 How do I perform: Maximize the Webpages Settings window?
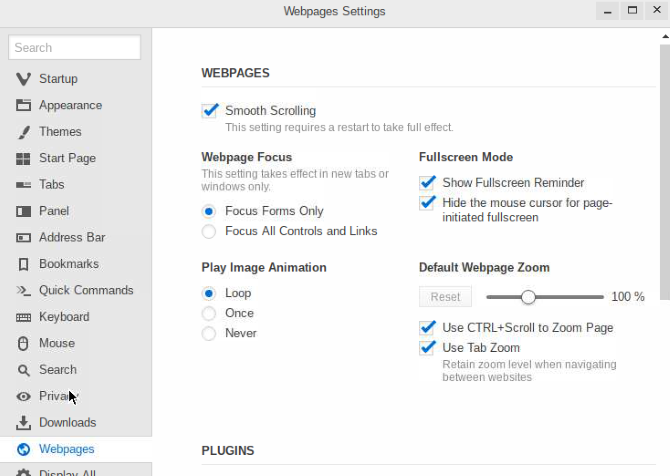click(632, 10)
